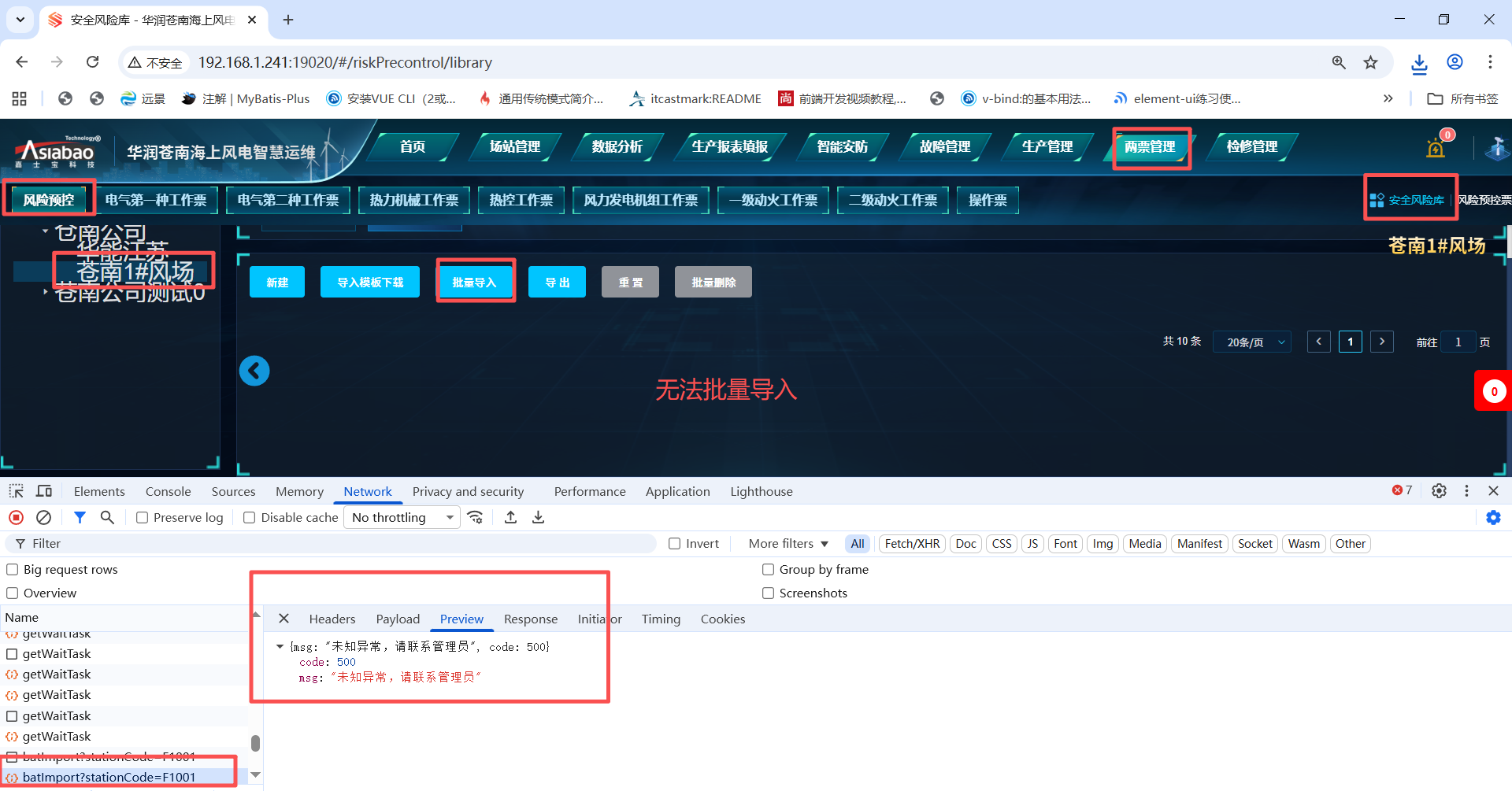Click the DevTools inspect element icon
Image resolution: width=1512 pixels, height=791 pixels.
(16, 491)
